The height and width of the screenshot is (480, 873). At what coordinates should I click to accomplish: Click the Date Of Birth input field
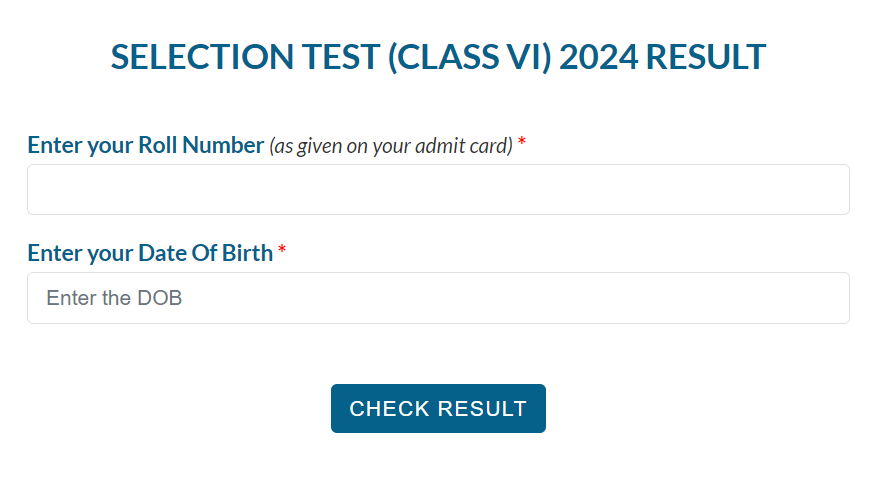pos(438,298)
